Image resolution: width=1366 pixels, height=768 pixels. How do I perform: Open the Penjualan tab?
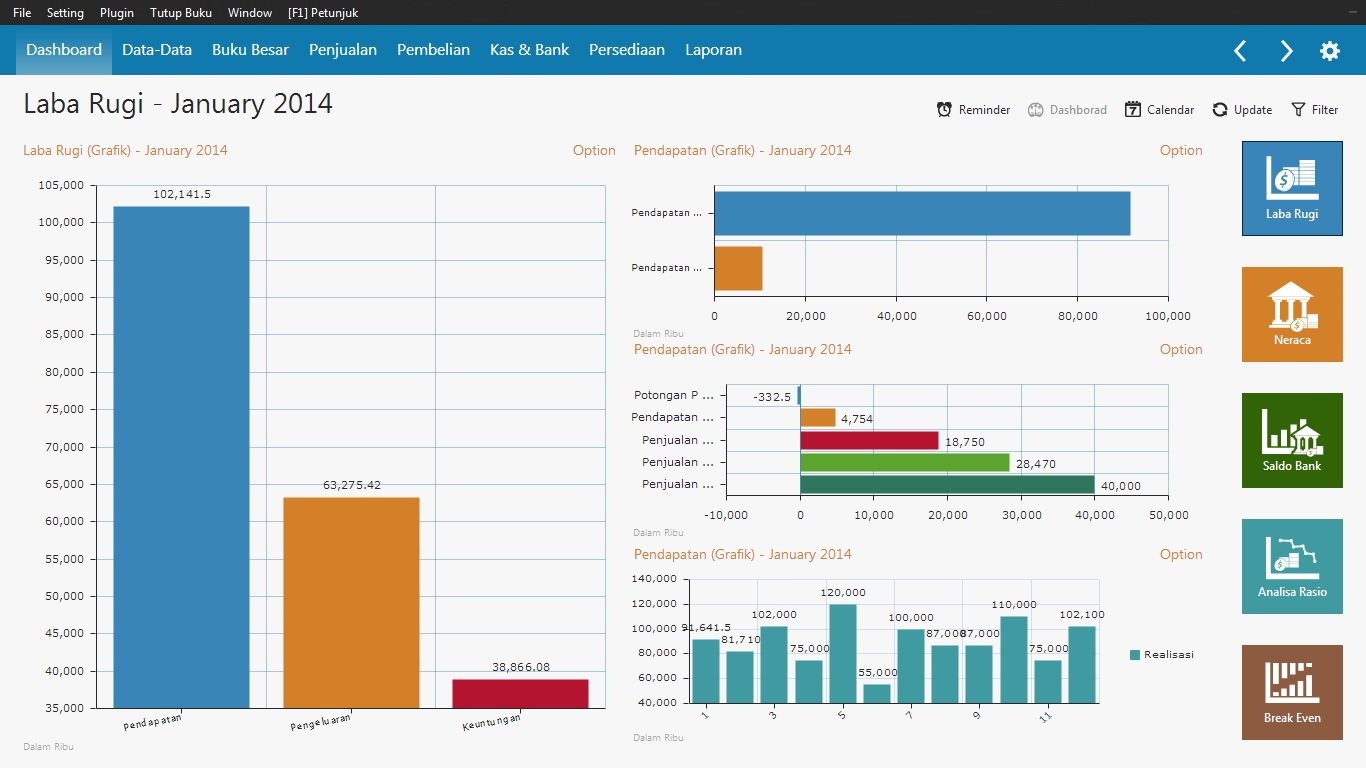pyautogui.click(x=343, y=50)
